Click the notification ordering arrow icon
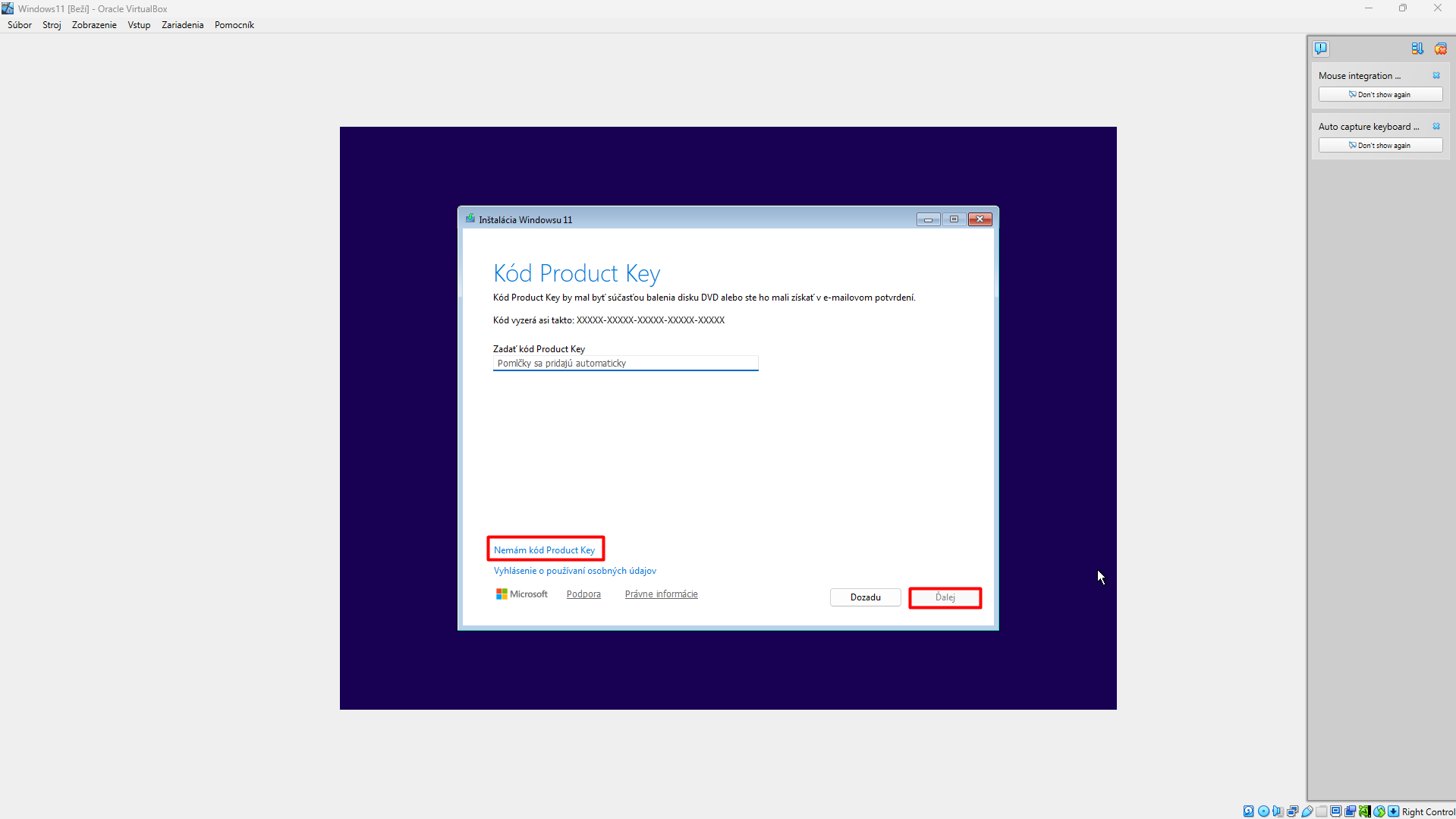Image resolution: width=1456 pixels, height=819 pixels. coord(1417,49)
